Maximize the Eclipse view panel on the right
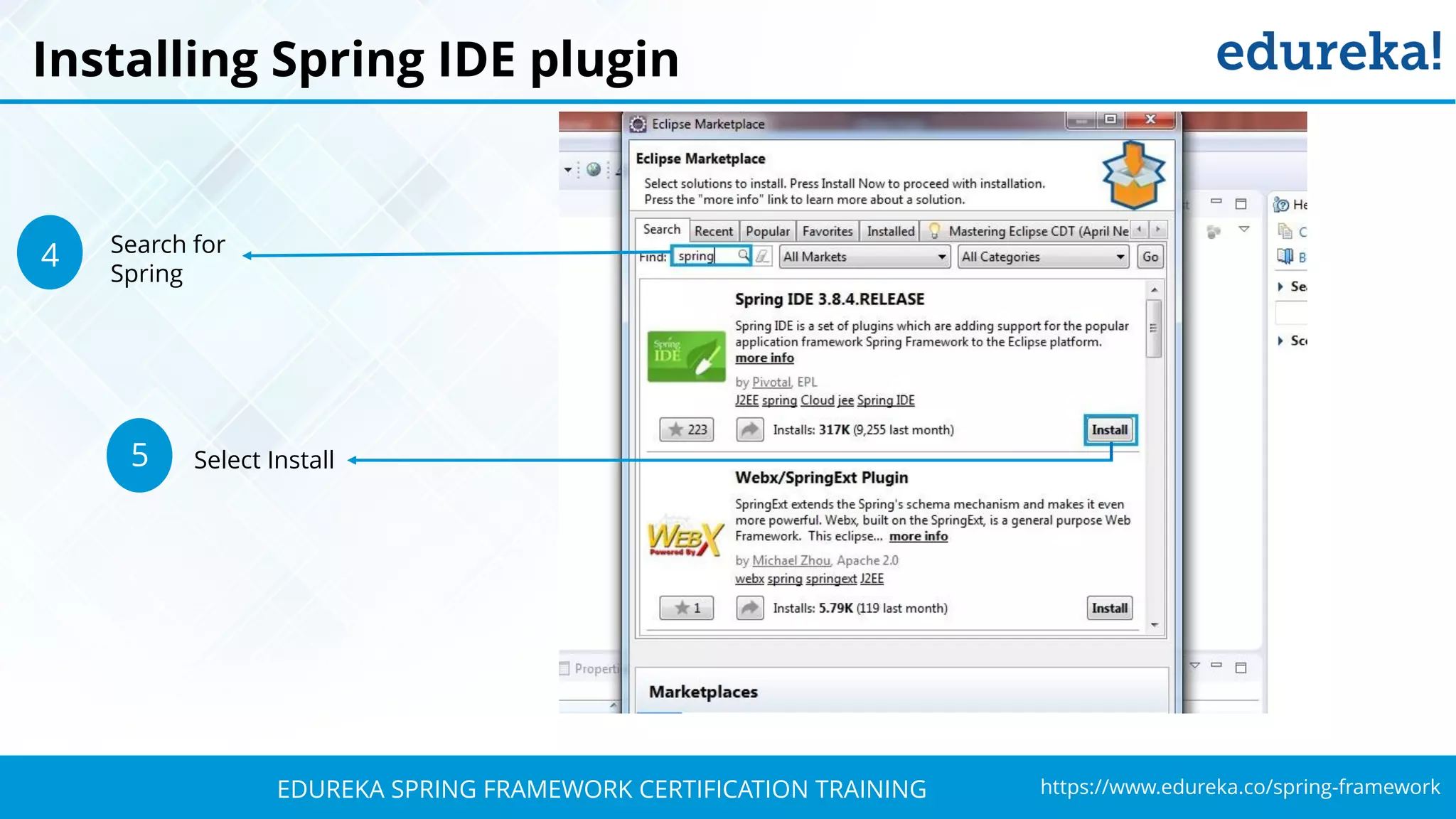 [x=1241, y=204]
